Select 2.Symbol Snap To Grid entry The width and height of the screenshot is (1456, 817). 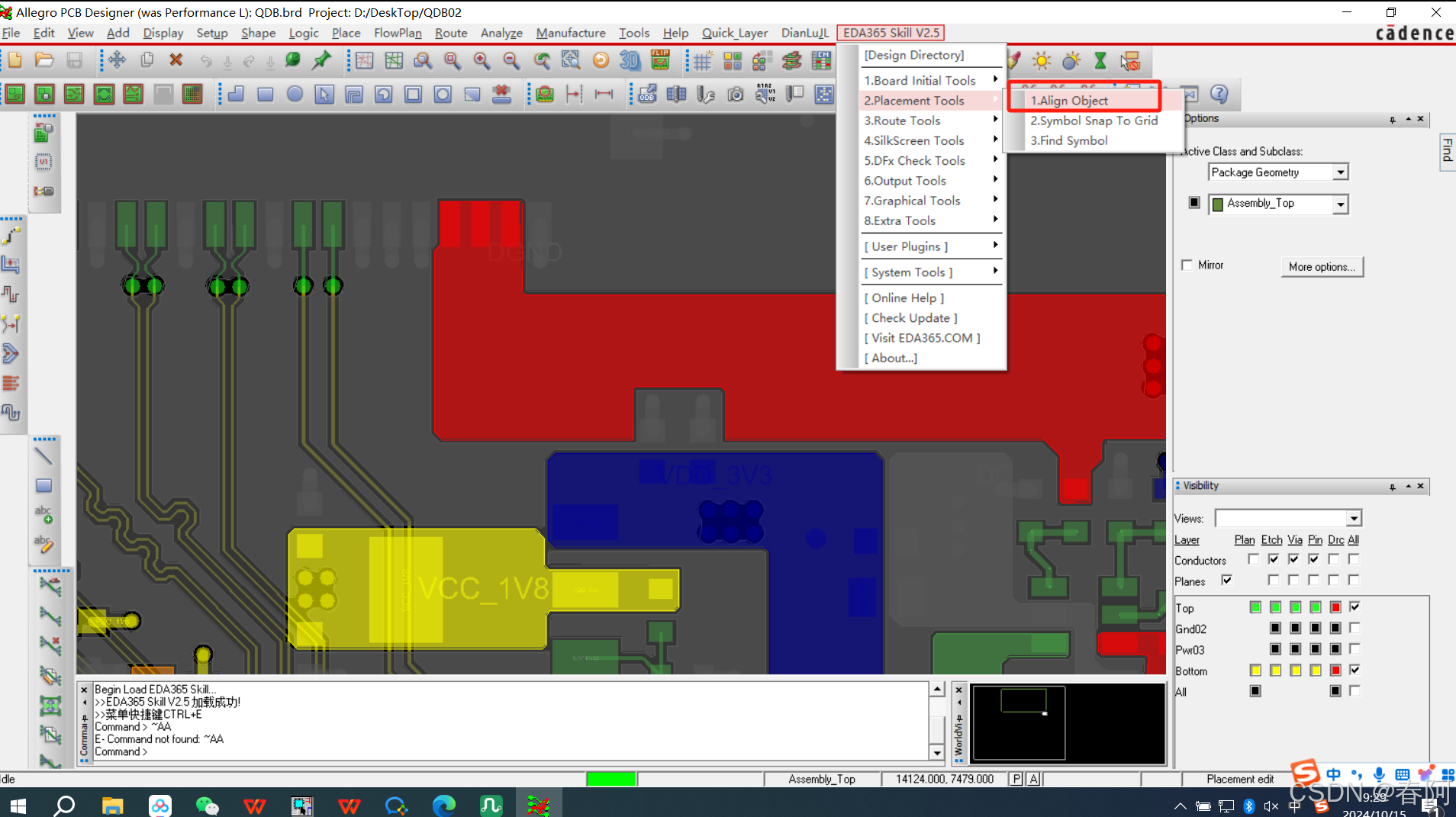point(1094,121)
